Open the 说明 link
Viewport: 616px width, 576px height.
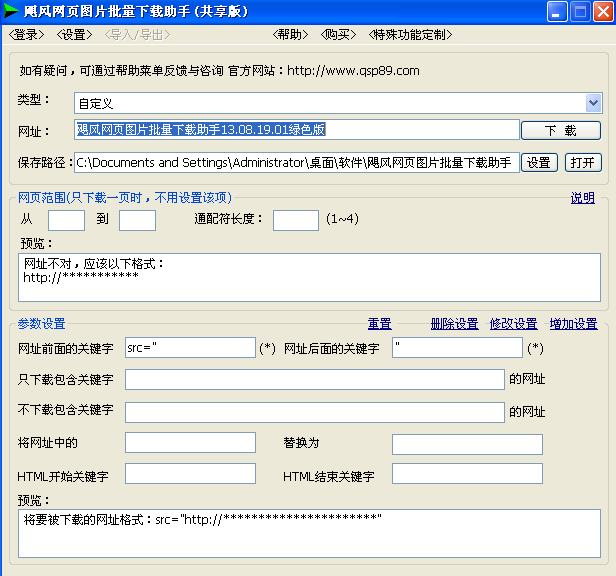click(x=582, y=198)
